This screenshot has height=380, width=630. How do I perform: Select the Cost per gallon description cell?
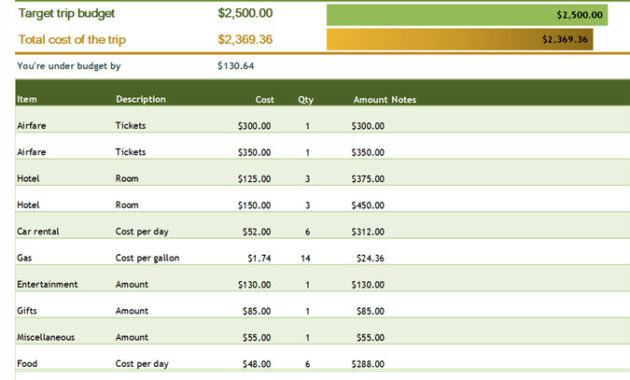coord(147,258)
